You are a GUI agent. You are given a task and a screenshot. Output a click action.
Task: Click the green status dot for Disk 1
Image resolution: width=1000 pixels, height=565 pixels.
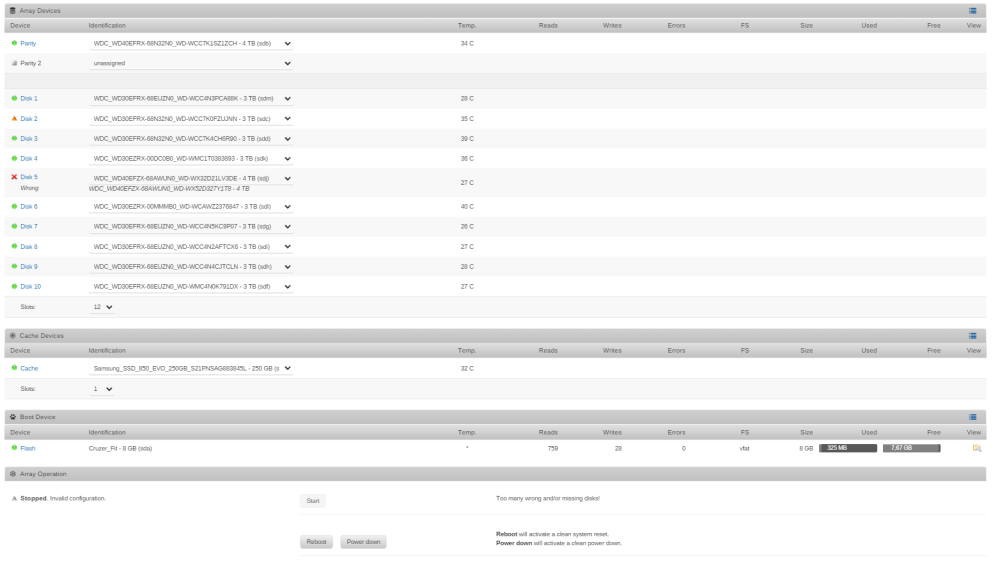(x=14, y=98)
